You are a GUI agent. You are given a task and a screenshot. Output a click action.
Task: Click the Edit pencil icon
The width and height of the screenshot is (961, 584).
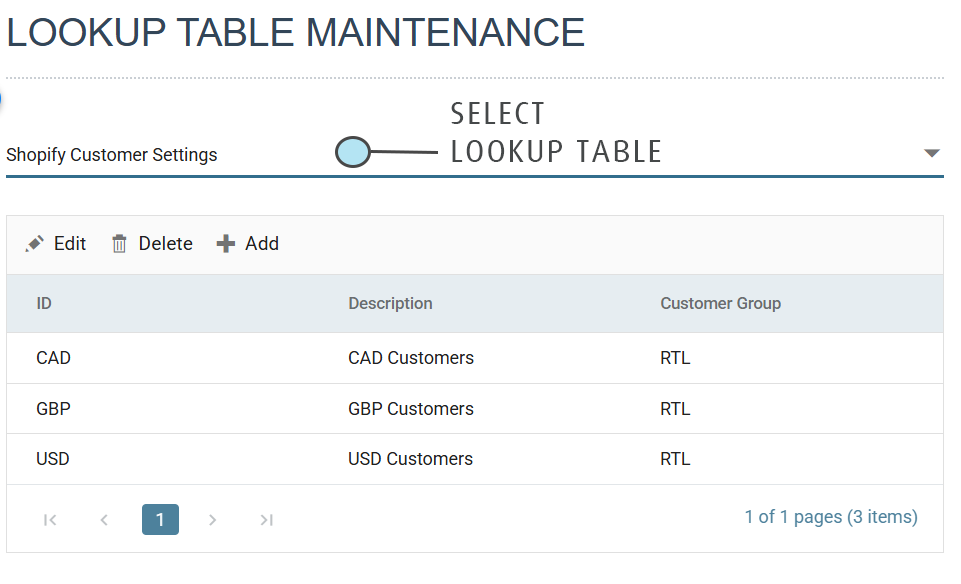(35, 244)
